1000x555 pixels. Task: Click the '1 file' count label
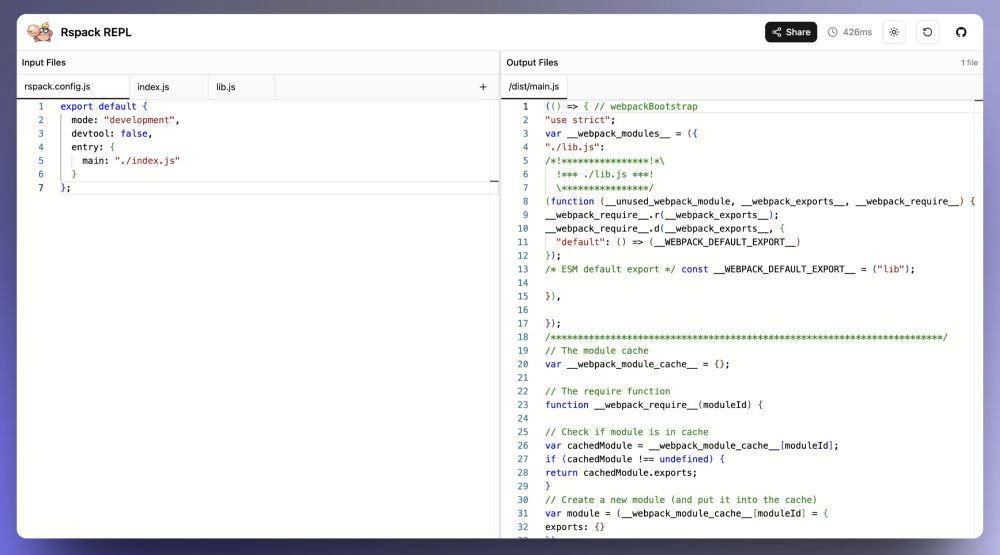(969, 63)
